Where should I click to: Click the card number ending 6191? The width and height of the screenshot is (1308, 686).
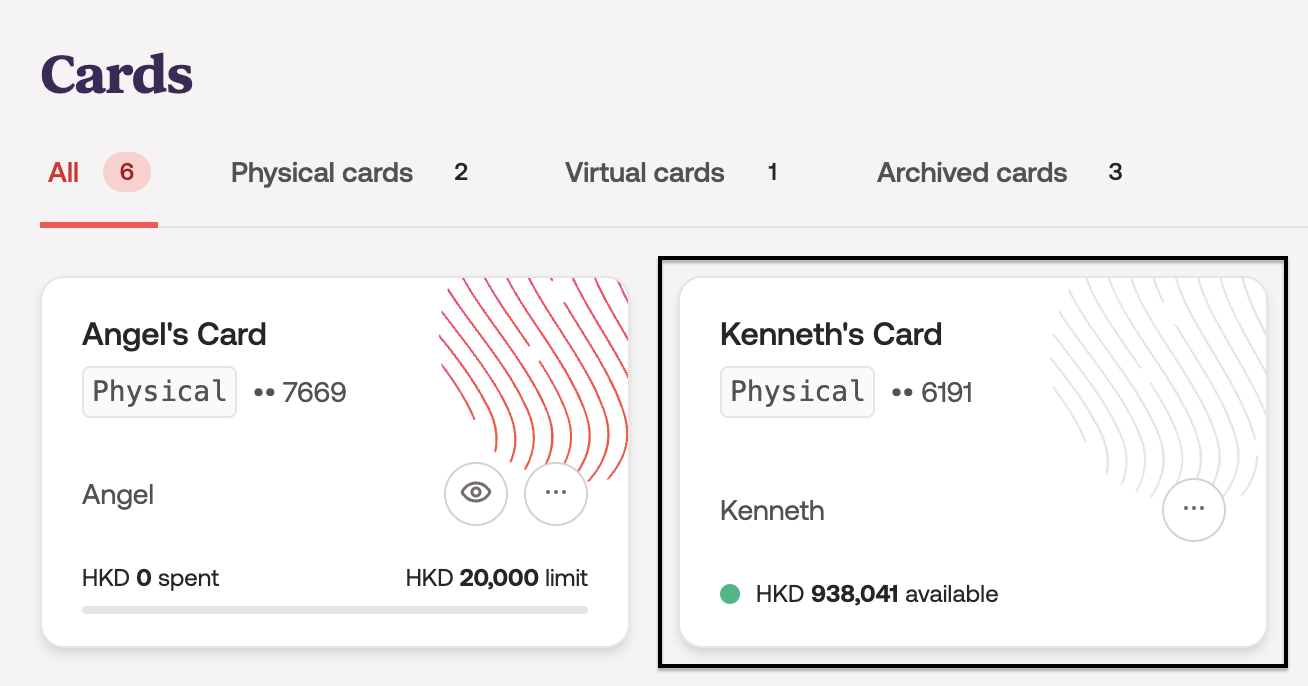pos(932,393)
